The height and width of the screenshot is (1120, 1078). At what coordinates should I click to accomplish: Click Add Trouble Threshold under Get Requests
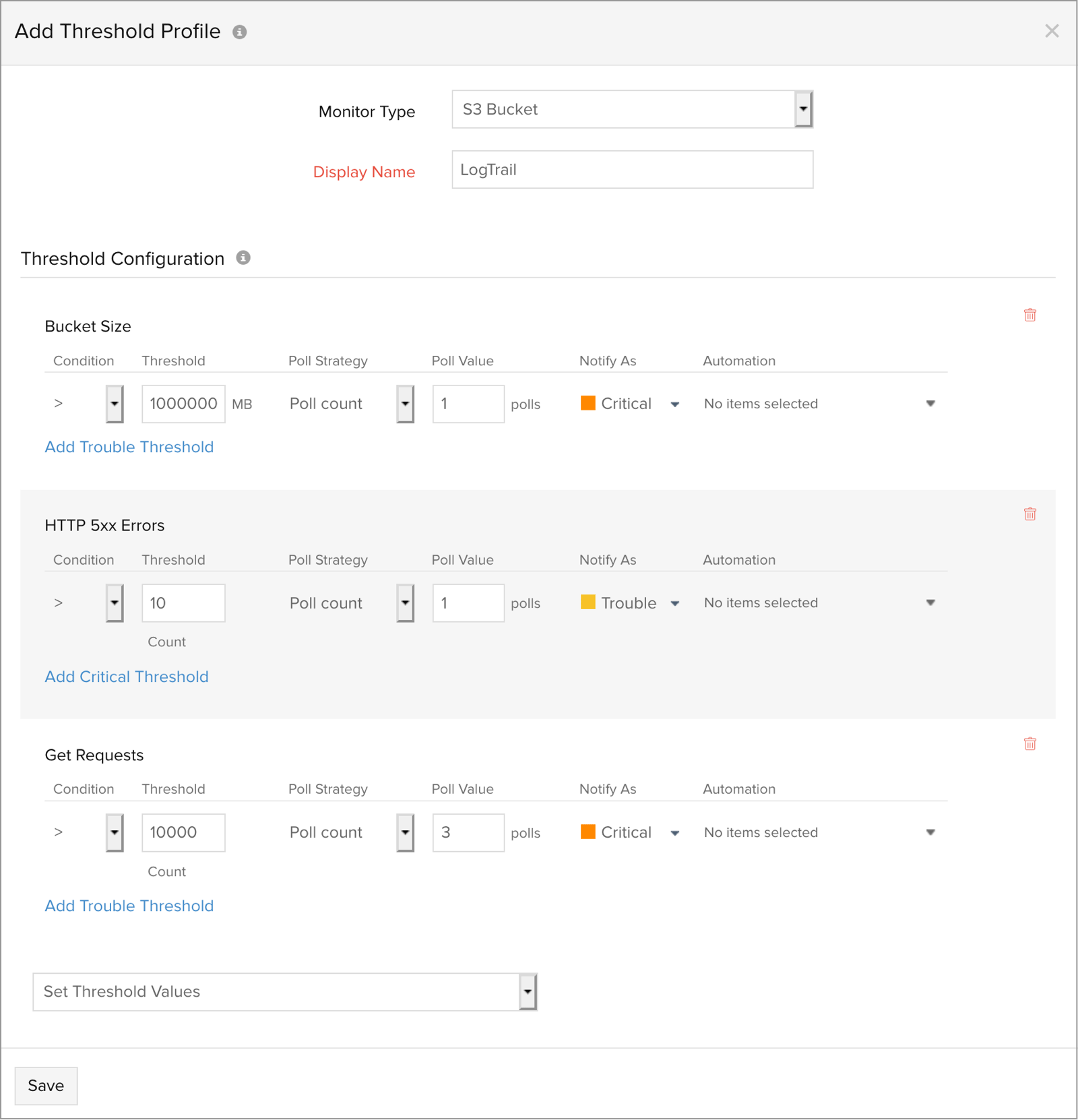129,905
